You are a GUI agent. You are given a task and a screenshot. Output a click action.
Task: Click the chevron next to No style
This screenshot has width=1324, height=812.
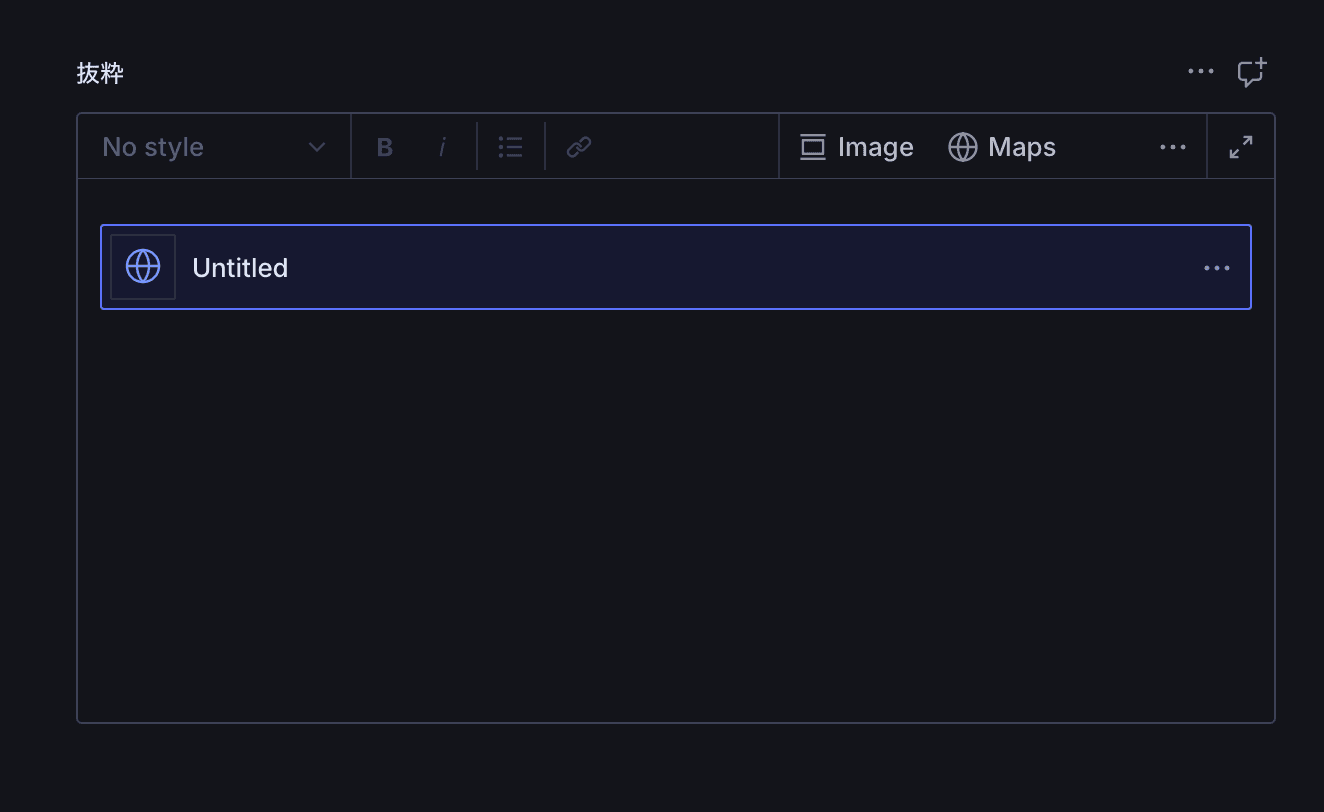point(317,147)
